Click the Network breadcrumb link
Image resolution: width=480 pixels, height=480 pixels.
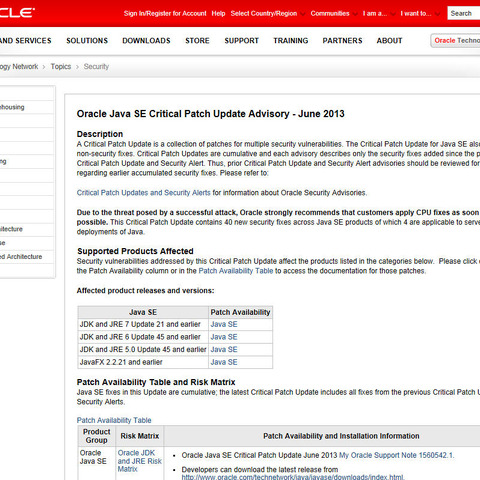tap(19, 67)
